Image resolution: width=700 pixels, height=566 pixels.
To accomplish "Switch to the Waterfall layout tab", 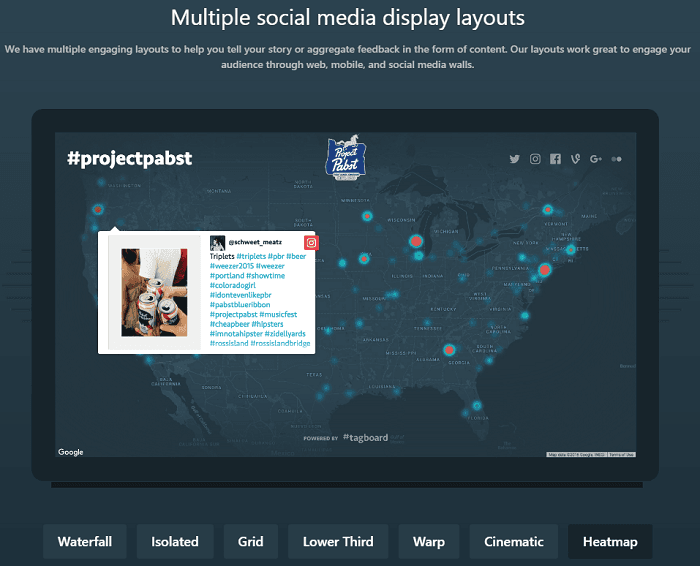I will [x=85, y=542].
